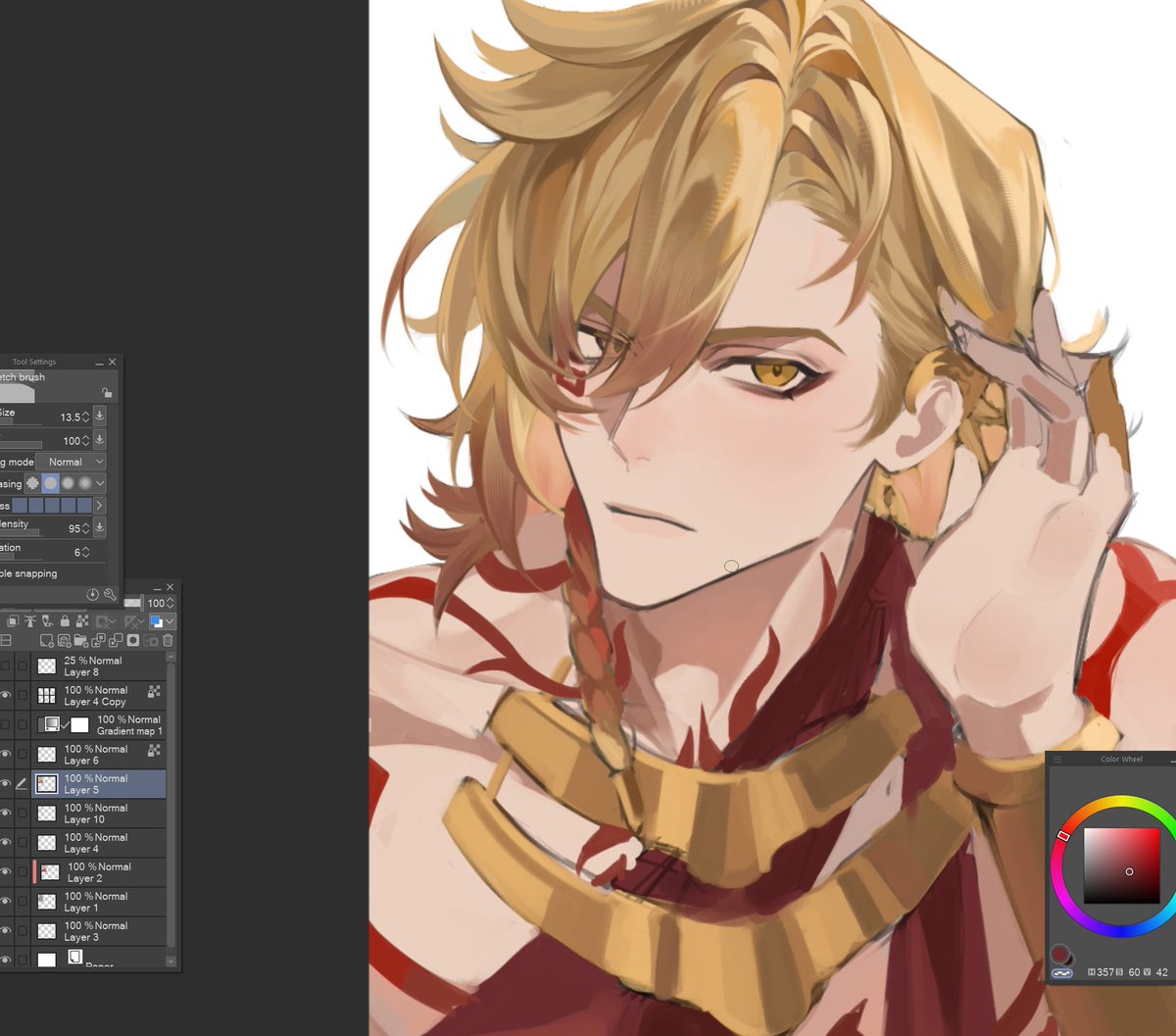
Task: Click the Set Ruler Showing Area icon
Action: (135, 621)
